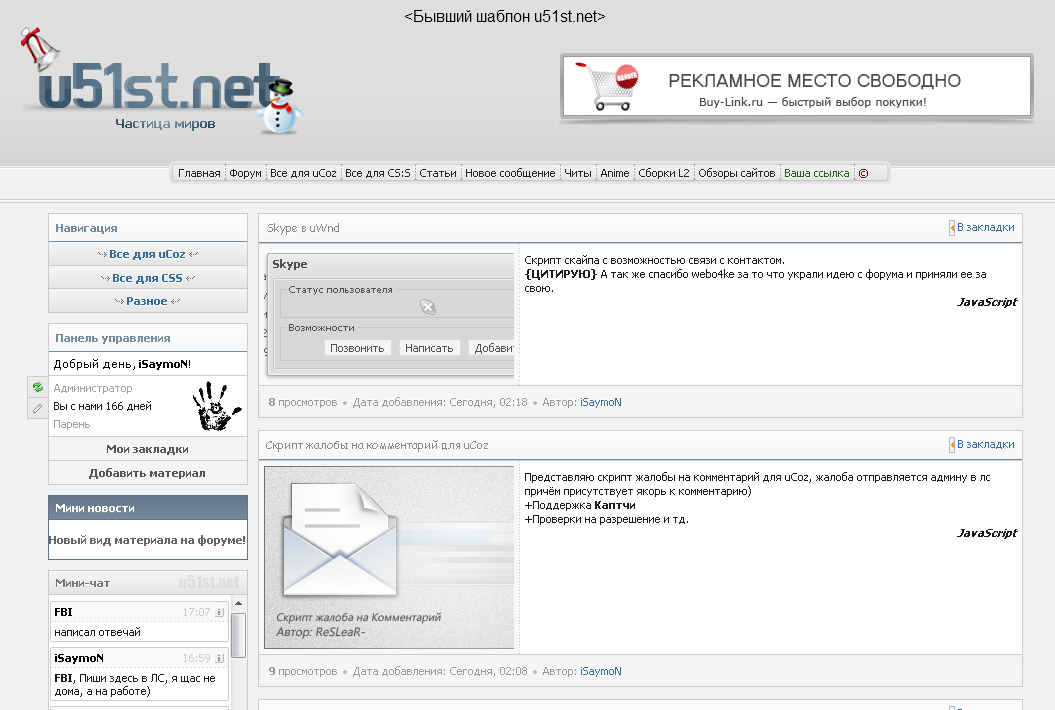Click the info icon on FBI's chat message
The width and height of the screenshot is (1055, 710).
click(219, 612)
